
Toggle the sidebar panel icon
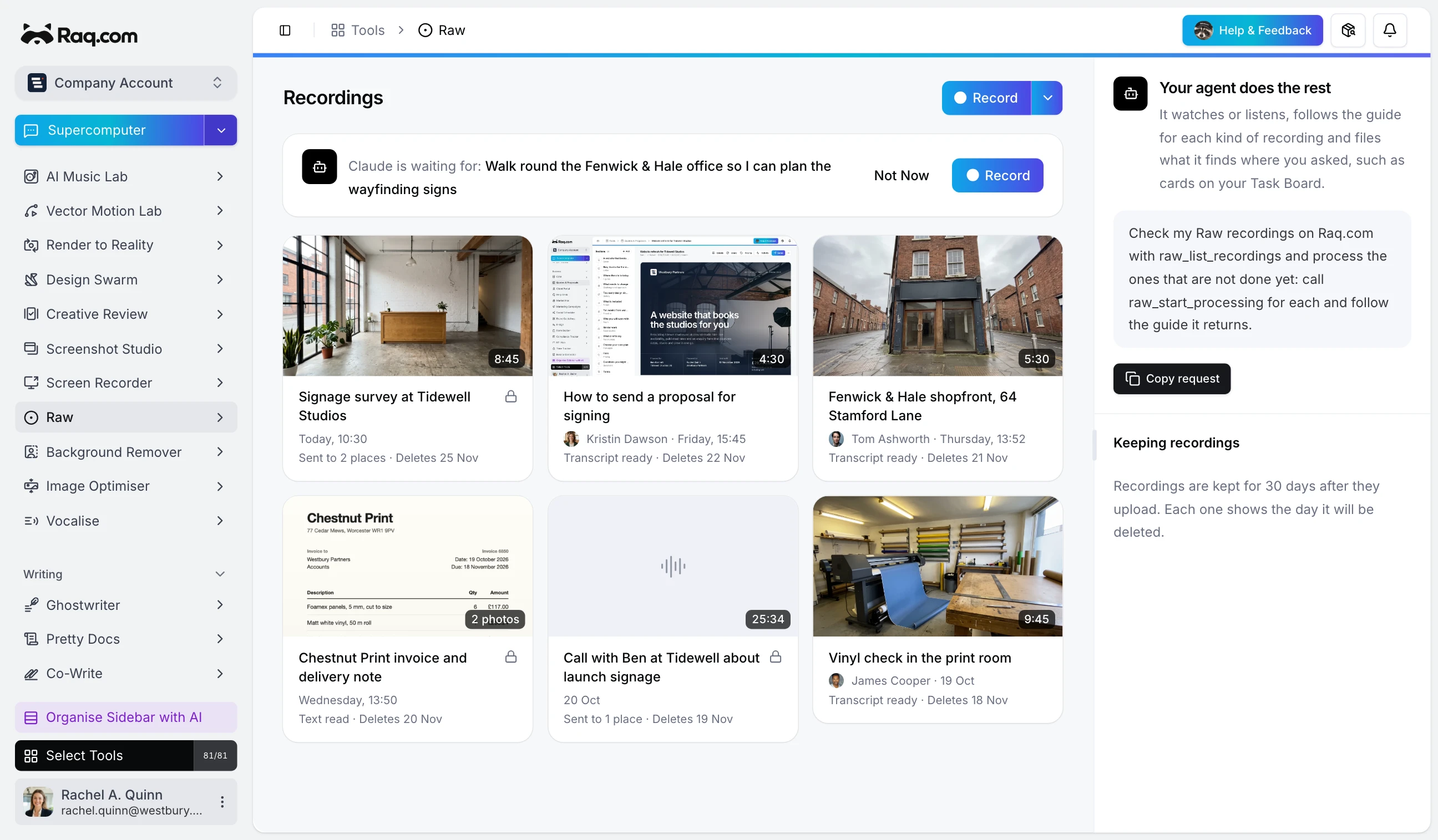[285, 30]
